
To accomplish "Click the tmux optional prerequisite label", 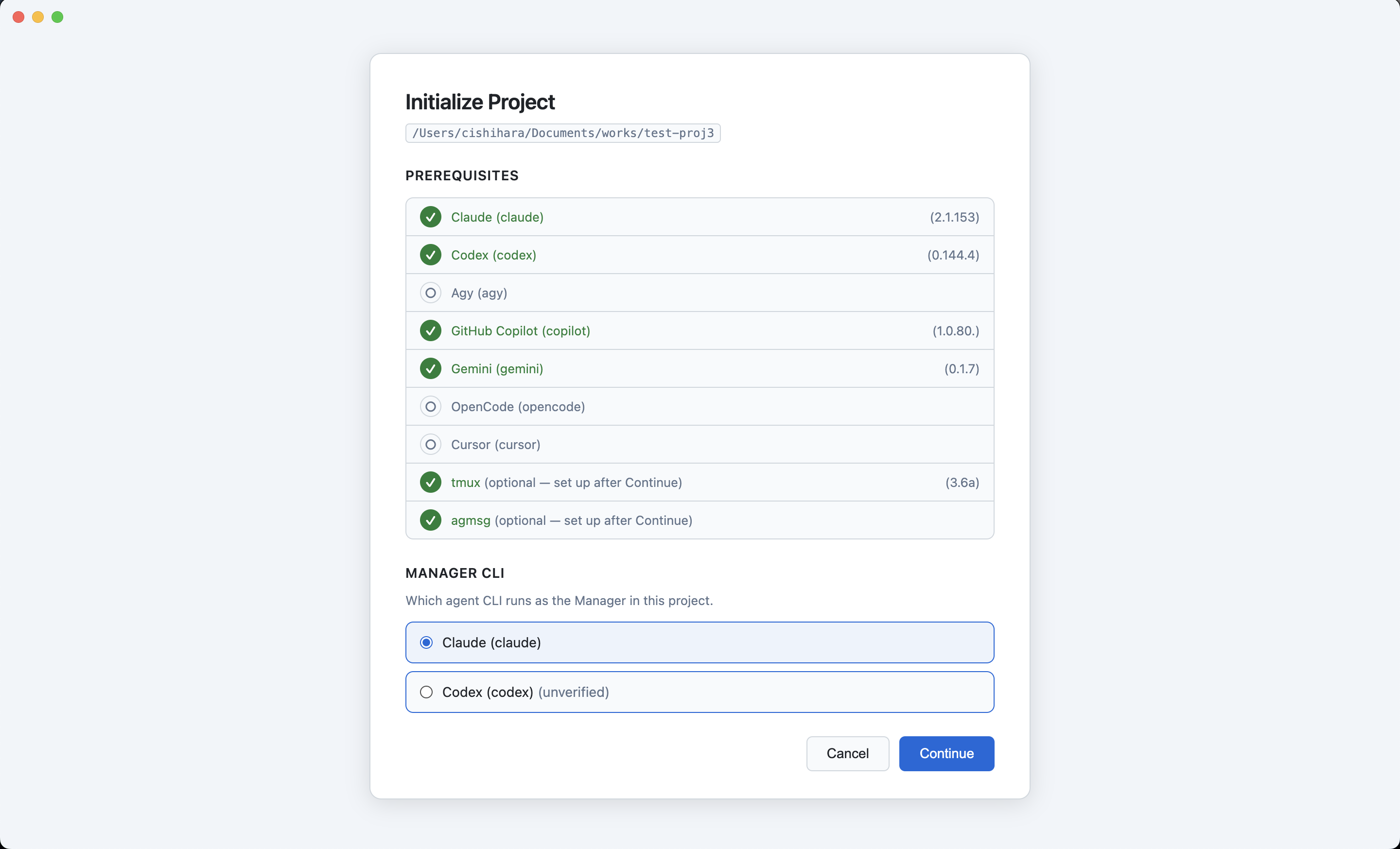I will (x=566, y=482).
